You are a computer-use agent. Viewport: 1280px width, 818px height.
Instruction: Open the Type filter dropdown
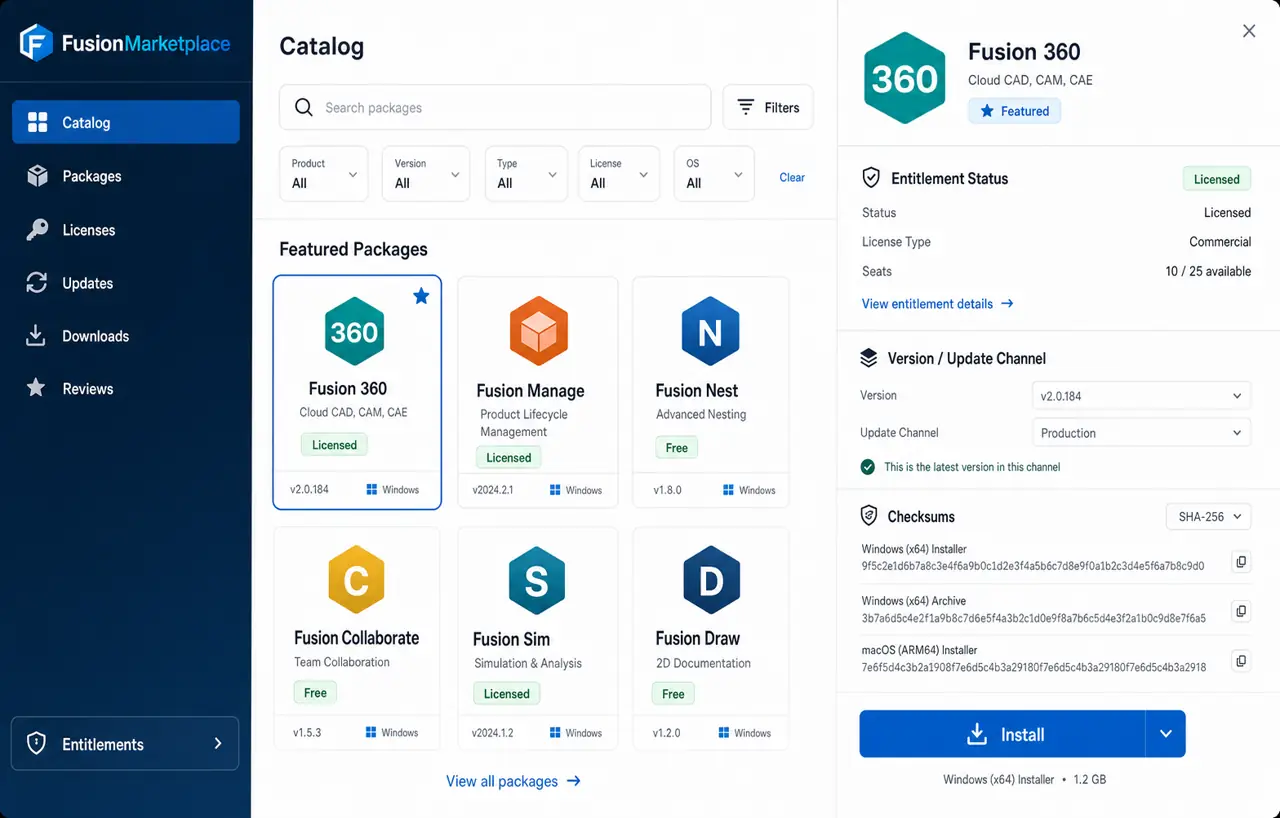(x=526, y=174)
